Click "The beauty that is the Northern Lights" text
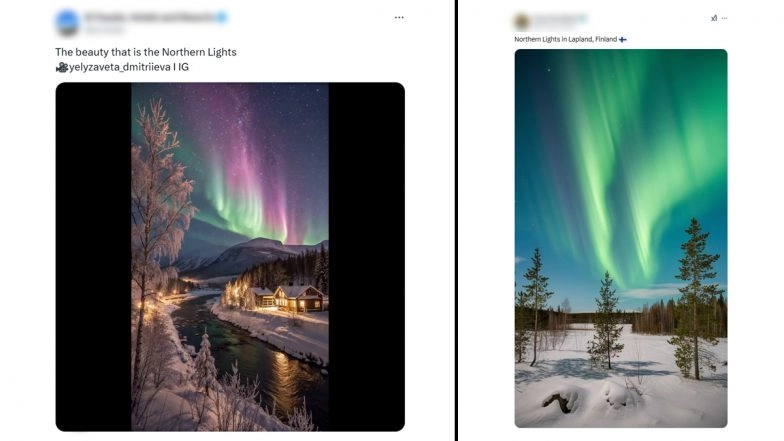This screenshot has height=441, width=784. [x=145, y=52]
